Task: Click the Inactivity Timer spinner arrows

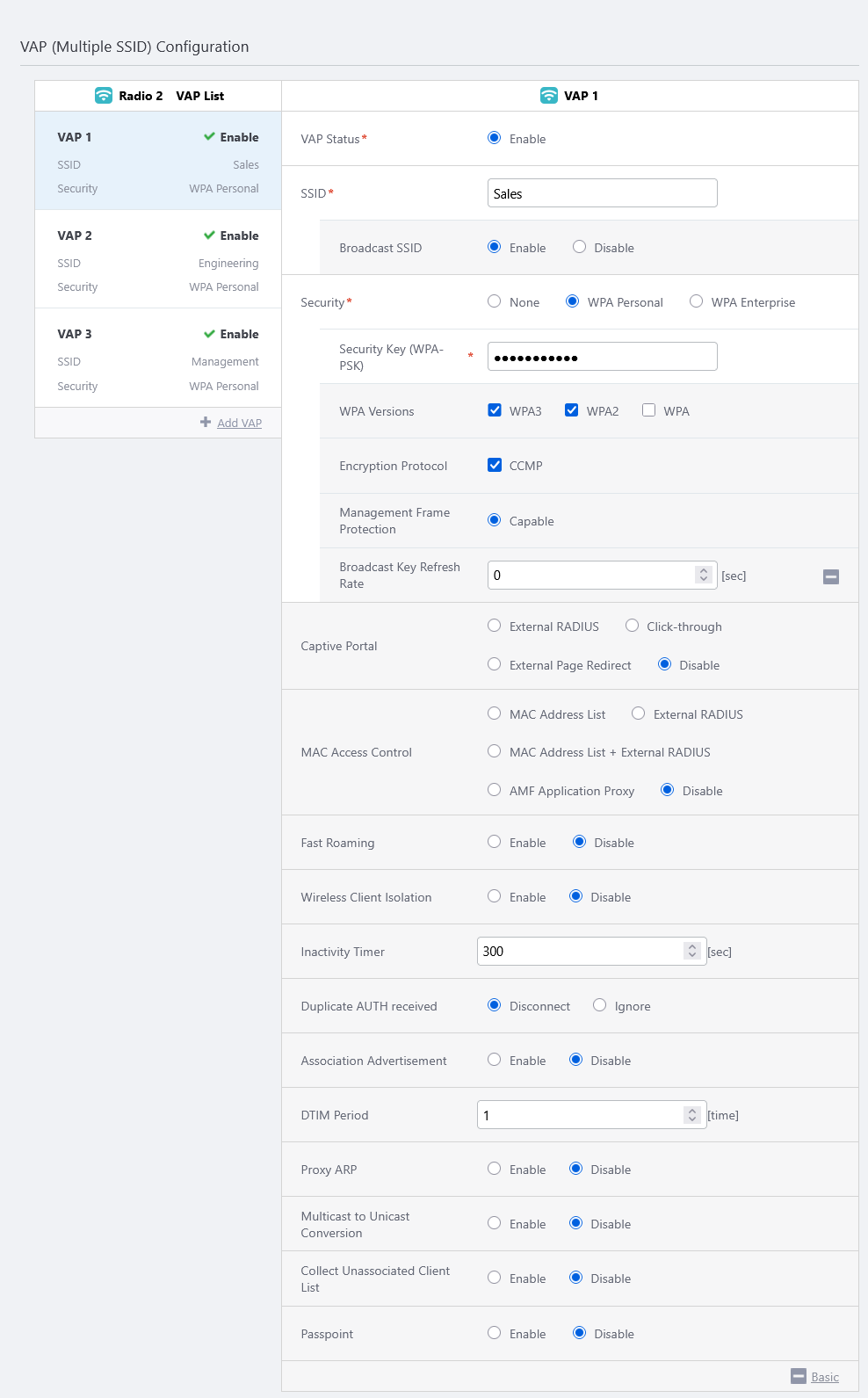Action: click(x=692, y=951)
